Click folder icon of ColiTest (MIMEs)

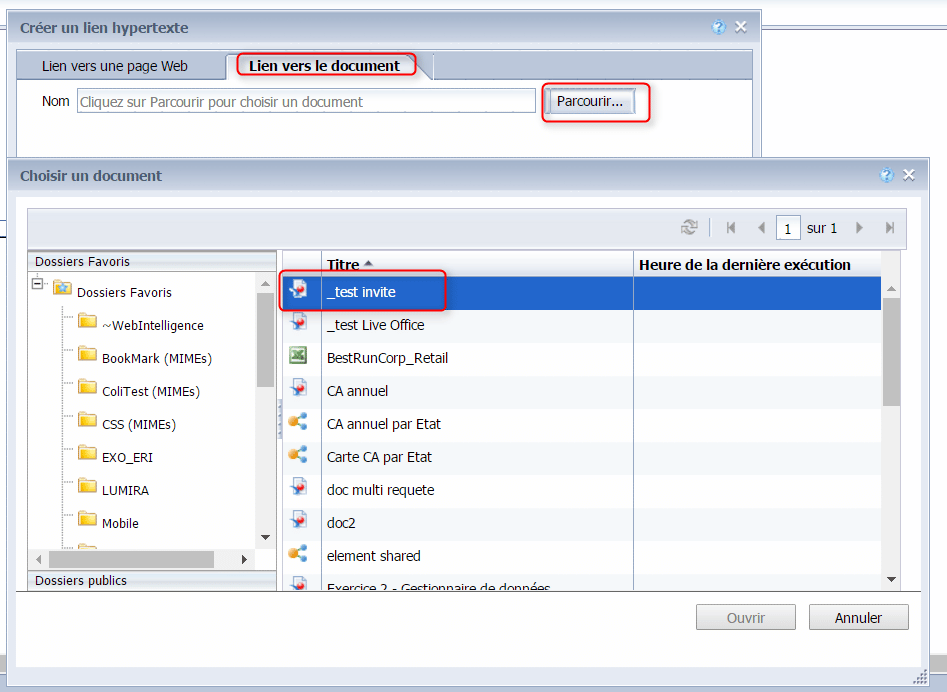pyautogui.click(x=88, y=387)
